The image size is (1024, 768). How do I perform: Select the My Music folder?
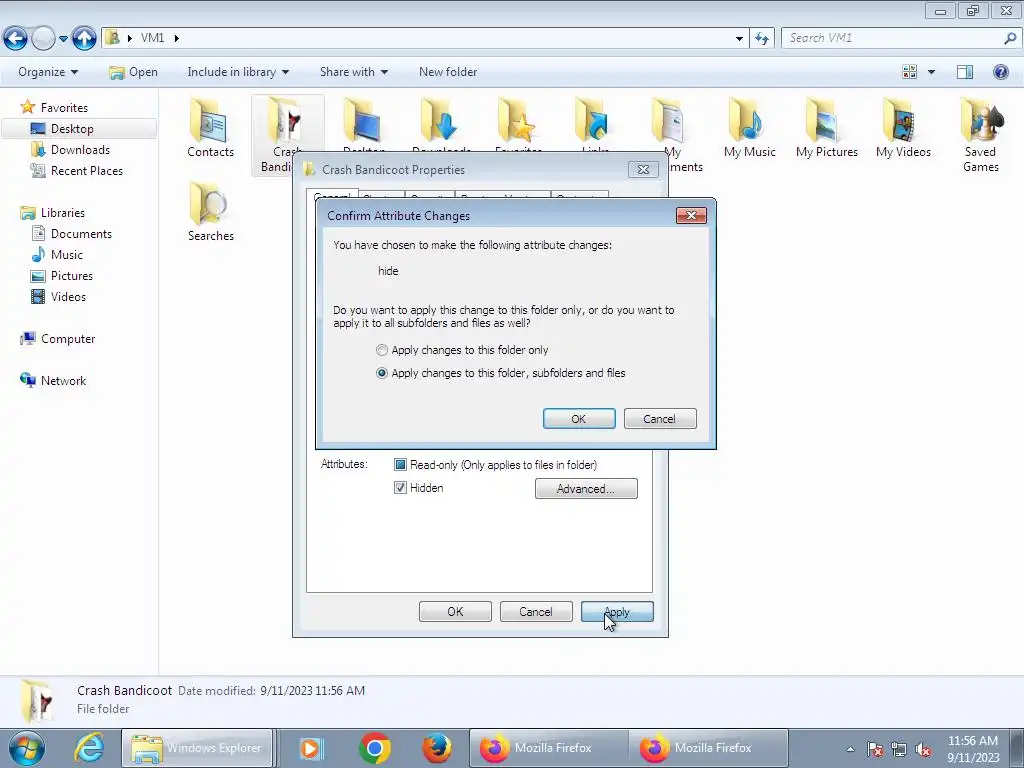click(749, 128)
